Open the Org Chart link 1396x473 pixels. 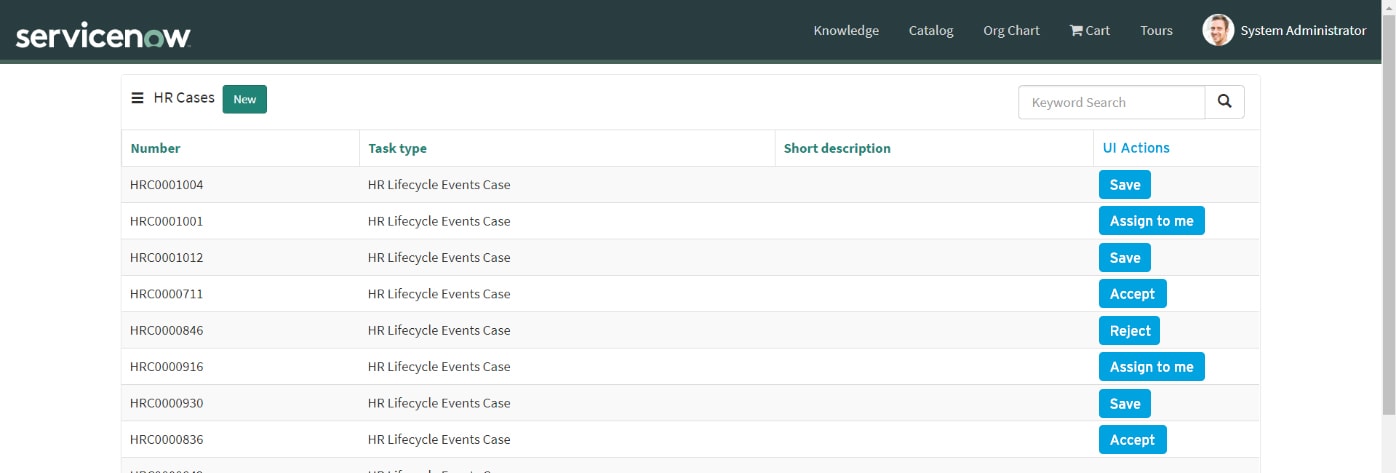click(1011, 30)
